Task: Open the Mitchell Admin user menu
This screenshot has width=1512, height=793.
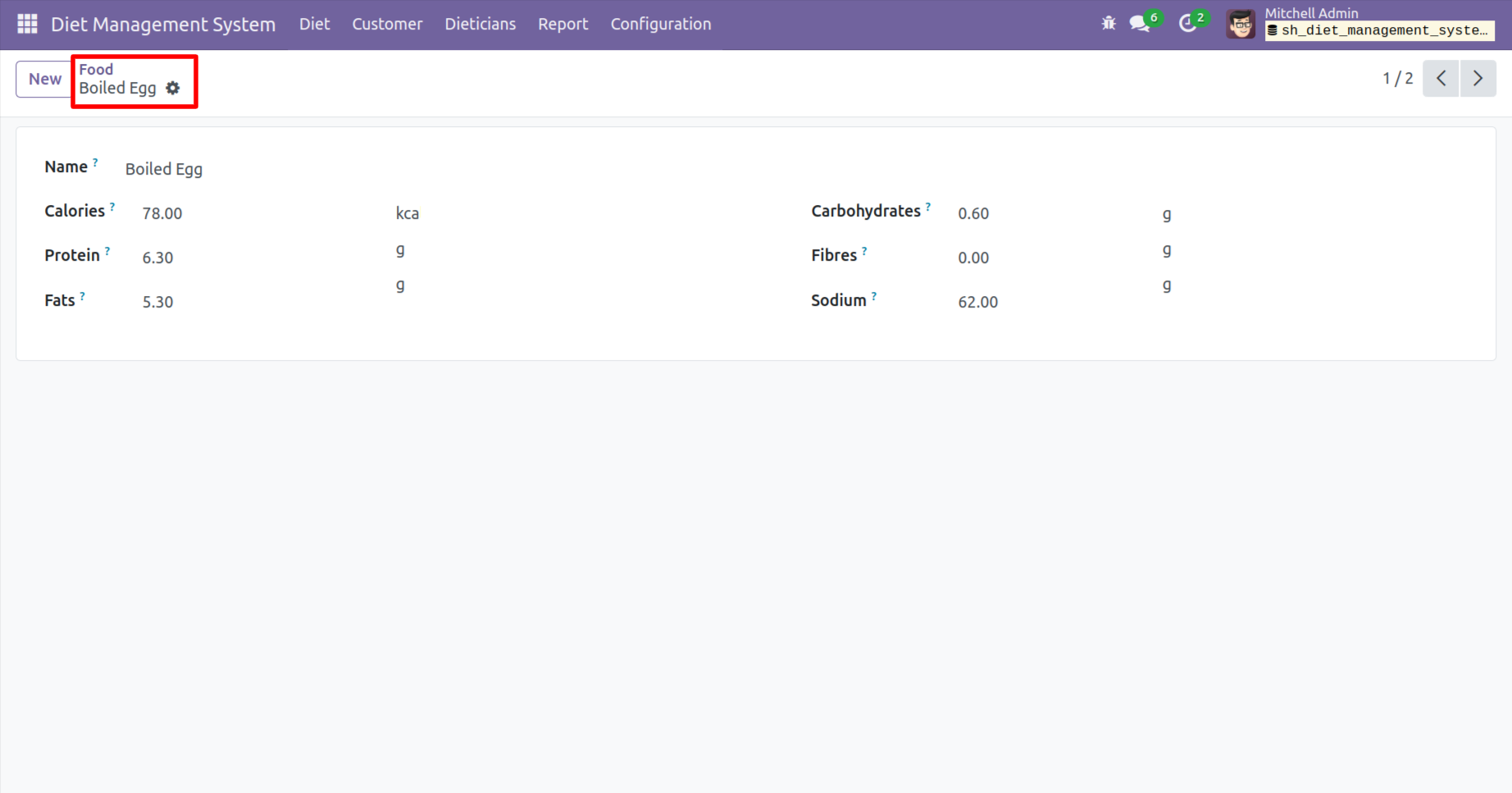Action: (x=1360, y=24)
